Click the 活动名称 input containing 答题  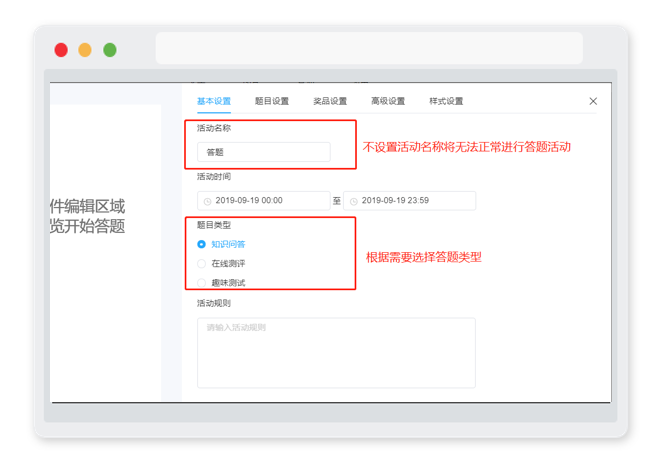point(264,152)
